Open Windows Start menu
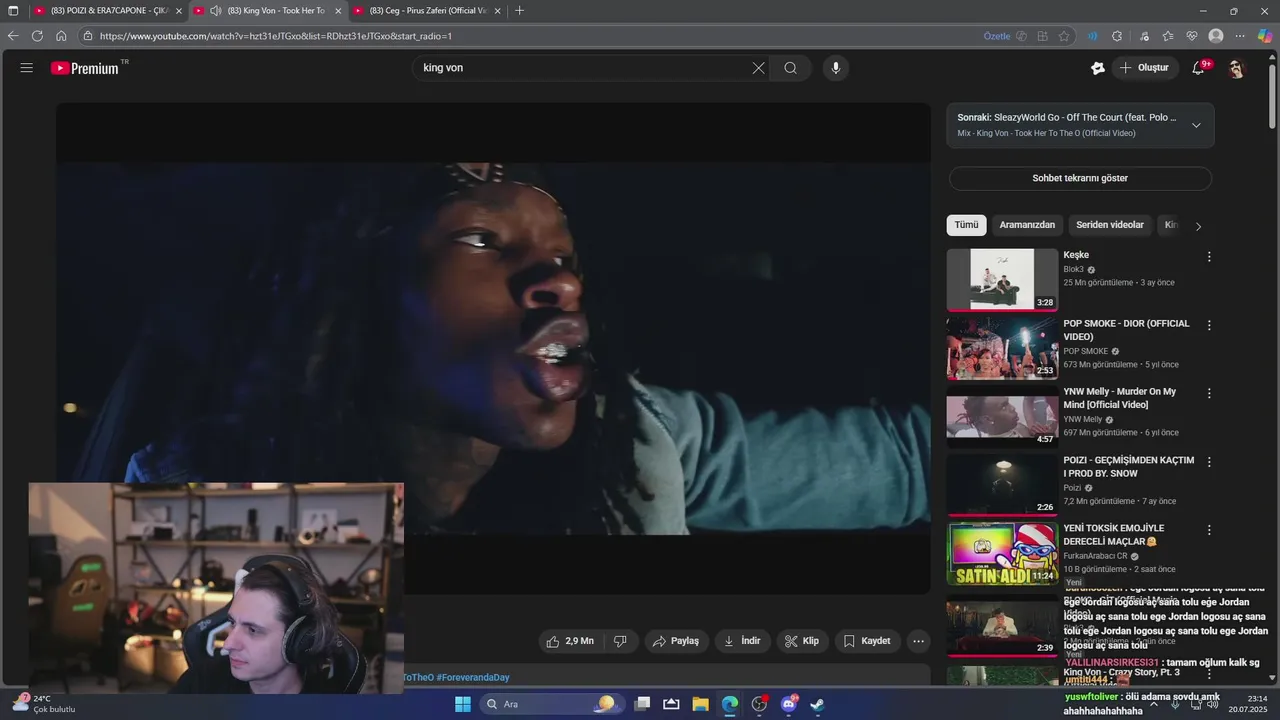 coord(462,704)
